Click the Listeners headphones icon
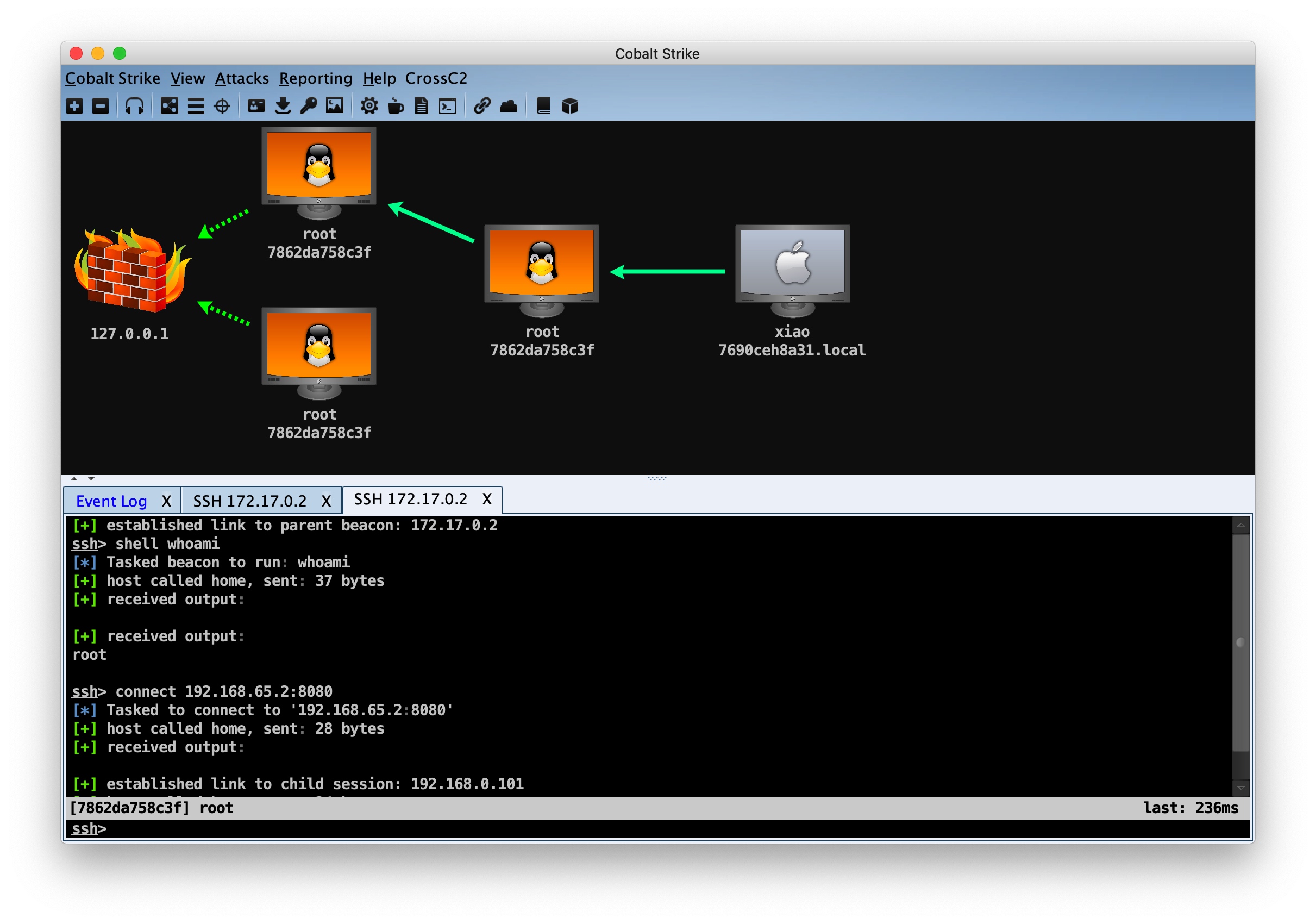 (x=134, y=106)
